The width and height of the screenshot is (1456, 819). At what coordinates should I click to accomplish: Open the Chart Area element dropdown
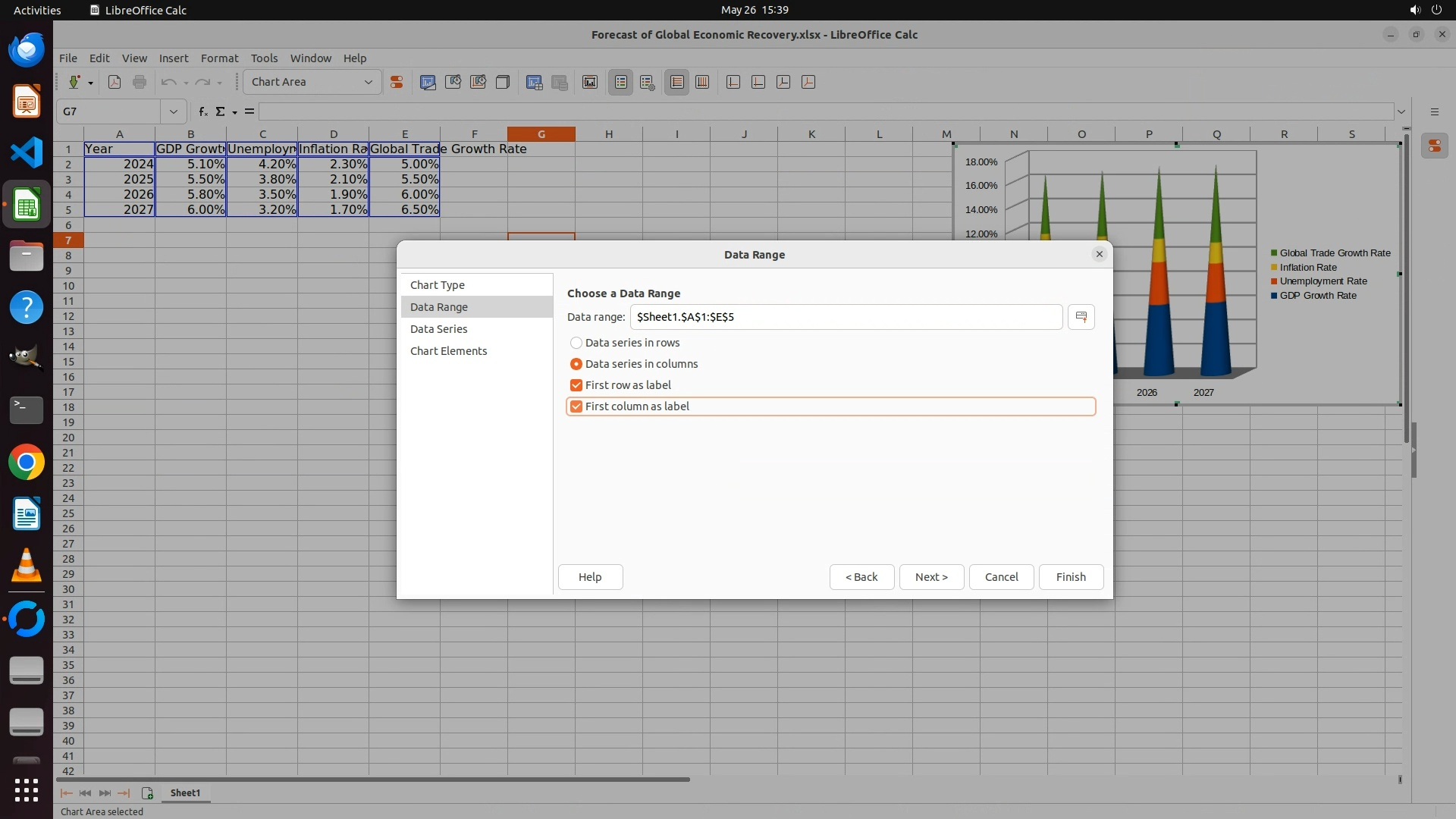click(x=368, y=82)
